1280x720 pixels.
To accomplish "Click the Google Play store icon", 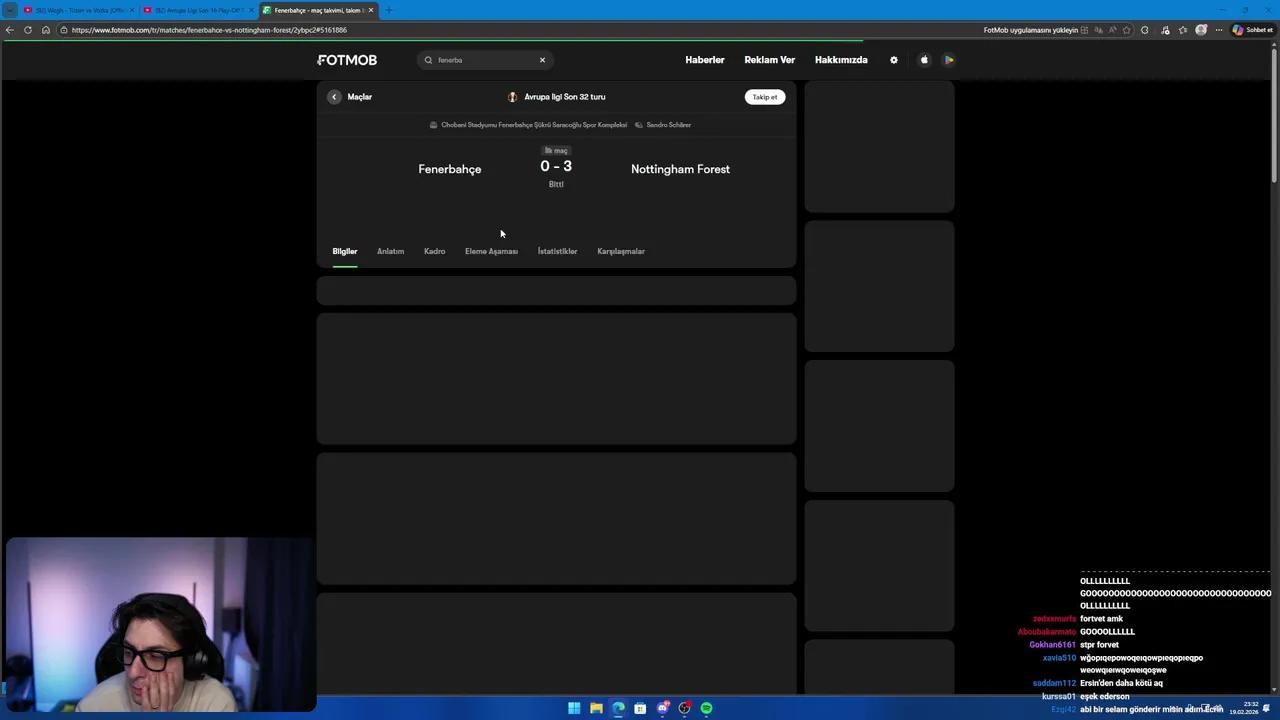I will tap(949, 60).
